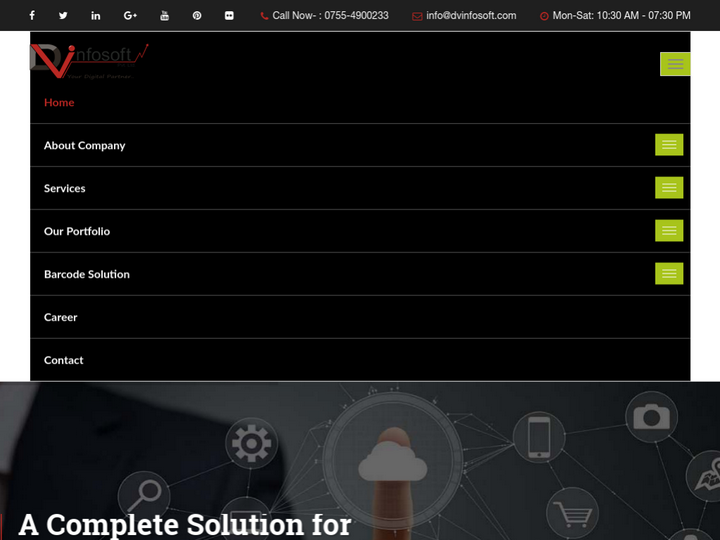Open the Services menu link

tap(65, 188)
